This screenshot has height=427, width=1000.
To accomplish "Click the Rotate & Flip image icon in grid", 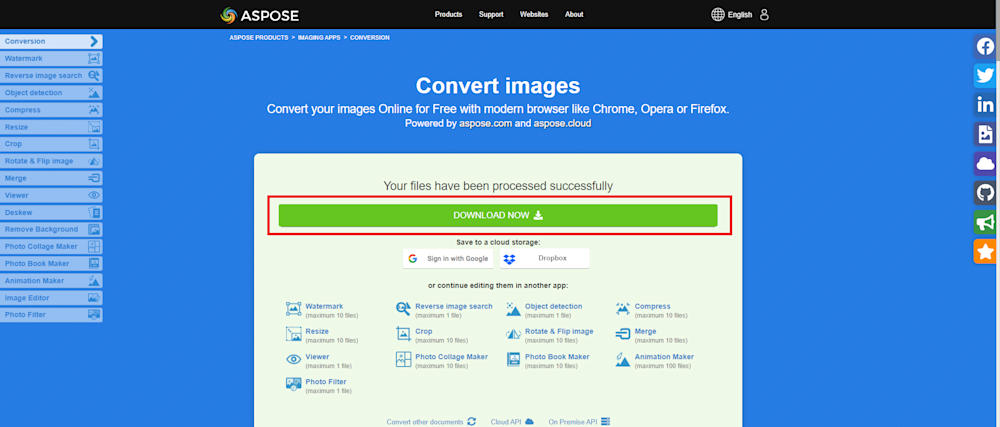I will coord(513,334).
